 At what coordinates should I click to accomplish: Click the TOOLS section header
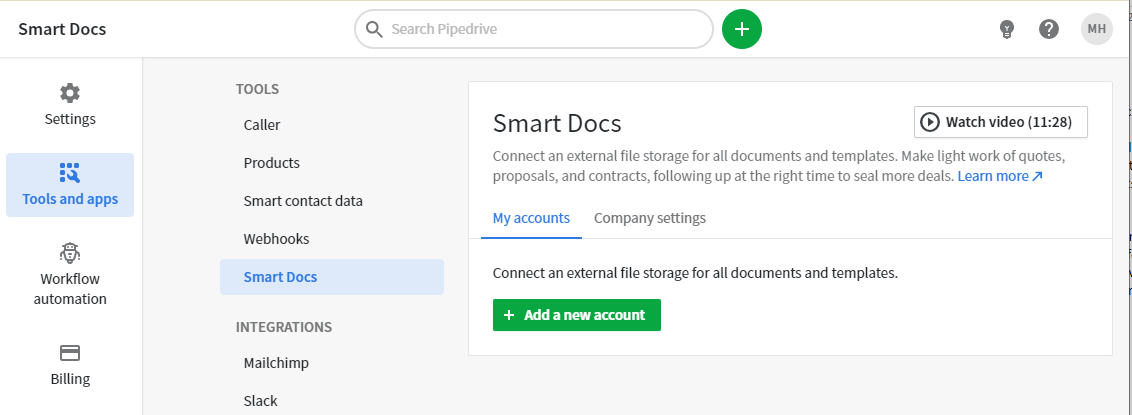[x=257, y=89]
